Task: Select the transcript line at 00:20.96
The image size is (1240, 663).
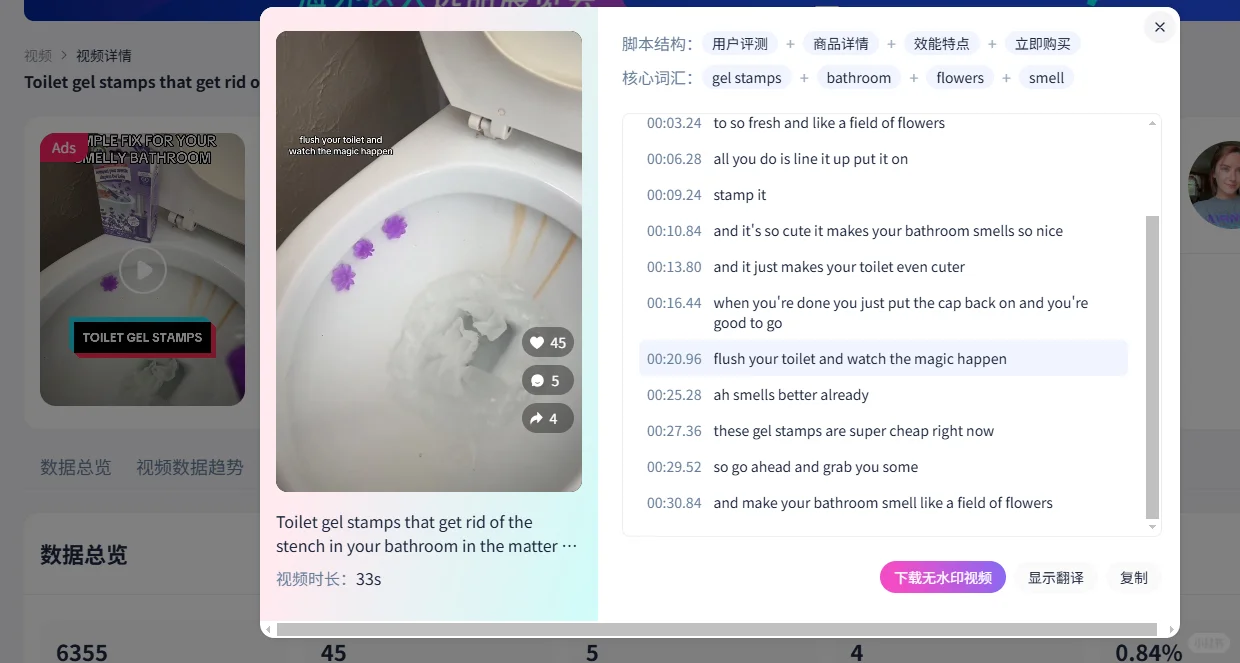Action: coord(882,358)
